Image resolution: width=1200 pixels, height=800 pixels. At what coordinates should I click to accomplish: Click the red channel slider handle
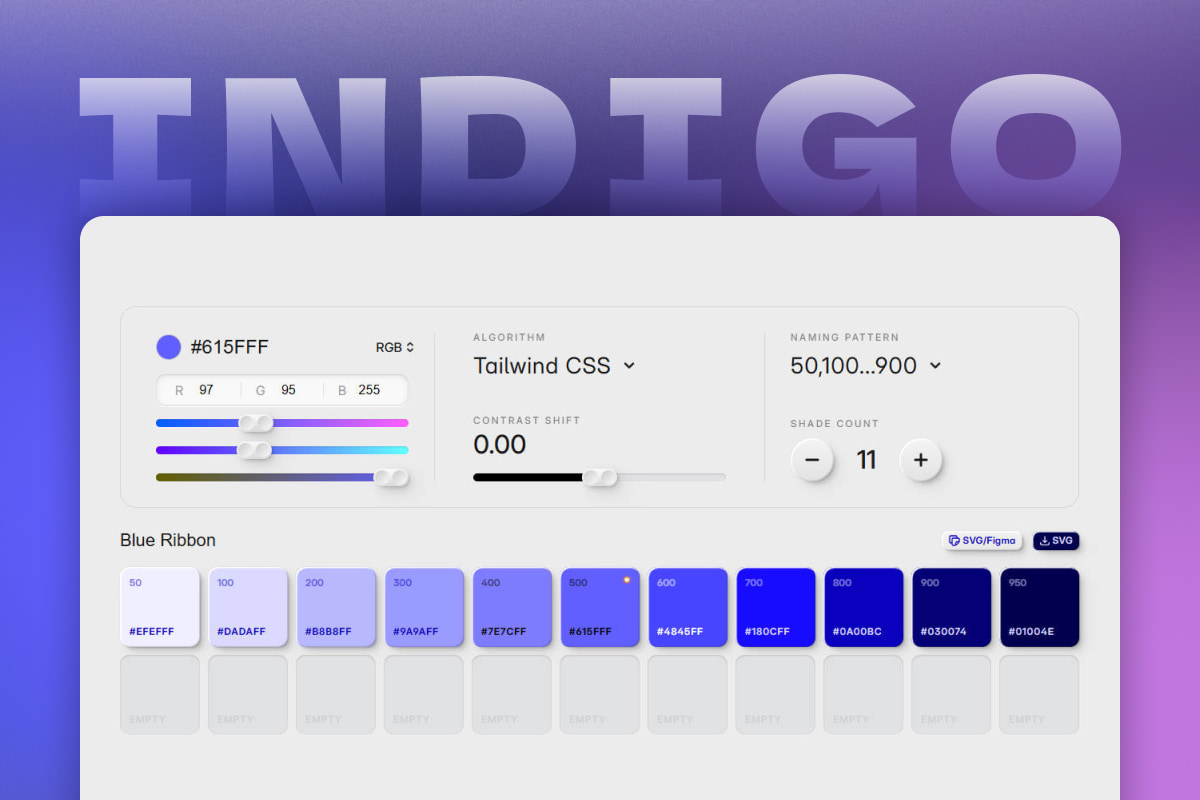[x=255, y=423]
